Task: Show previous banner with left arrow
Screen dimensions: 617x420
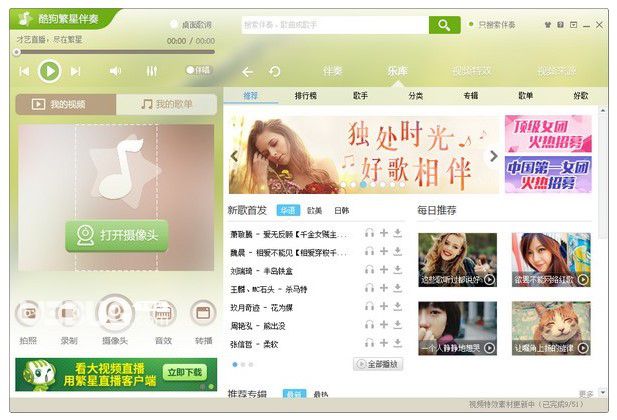Action: 235,156
